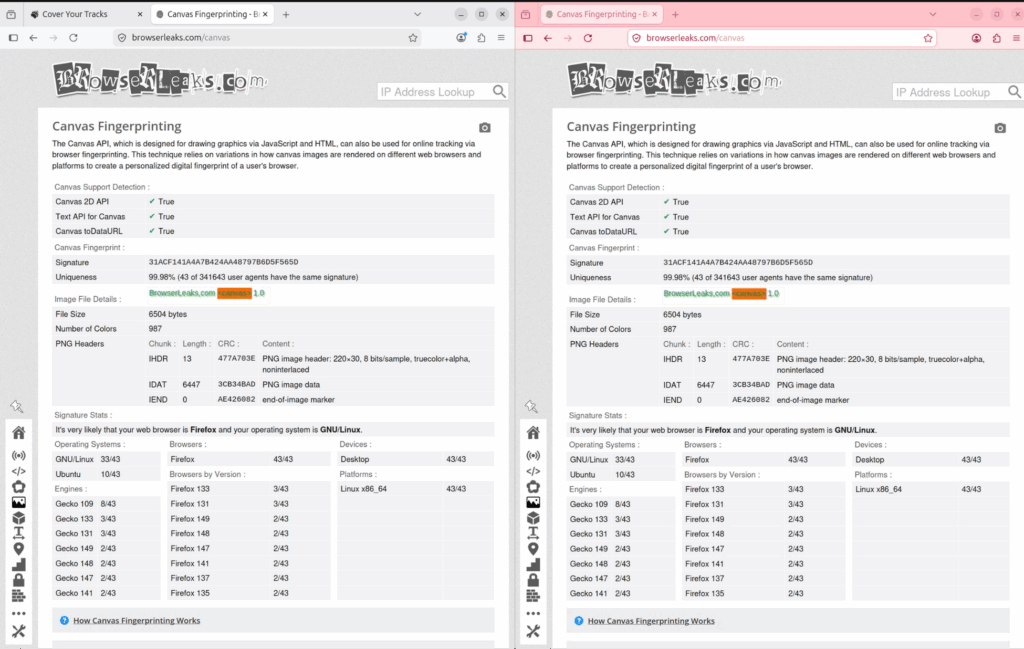Bookmark the page with left window's star

(413, 38)
